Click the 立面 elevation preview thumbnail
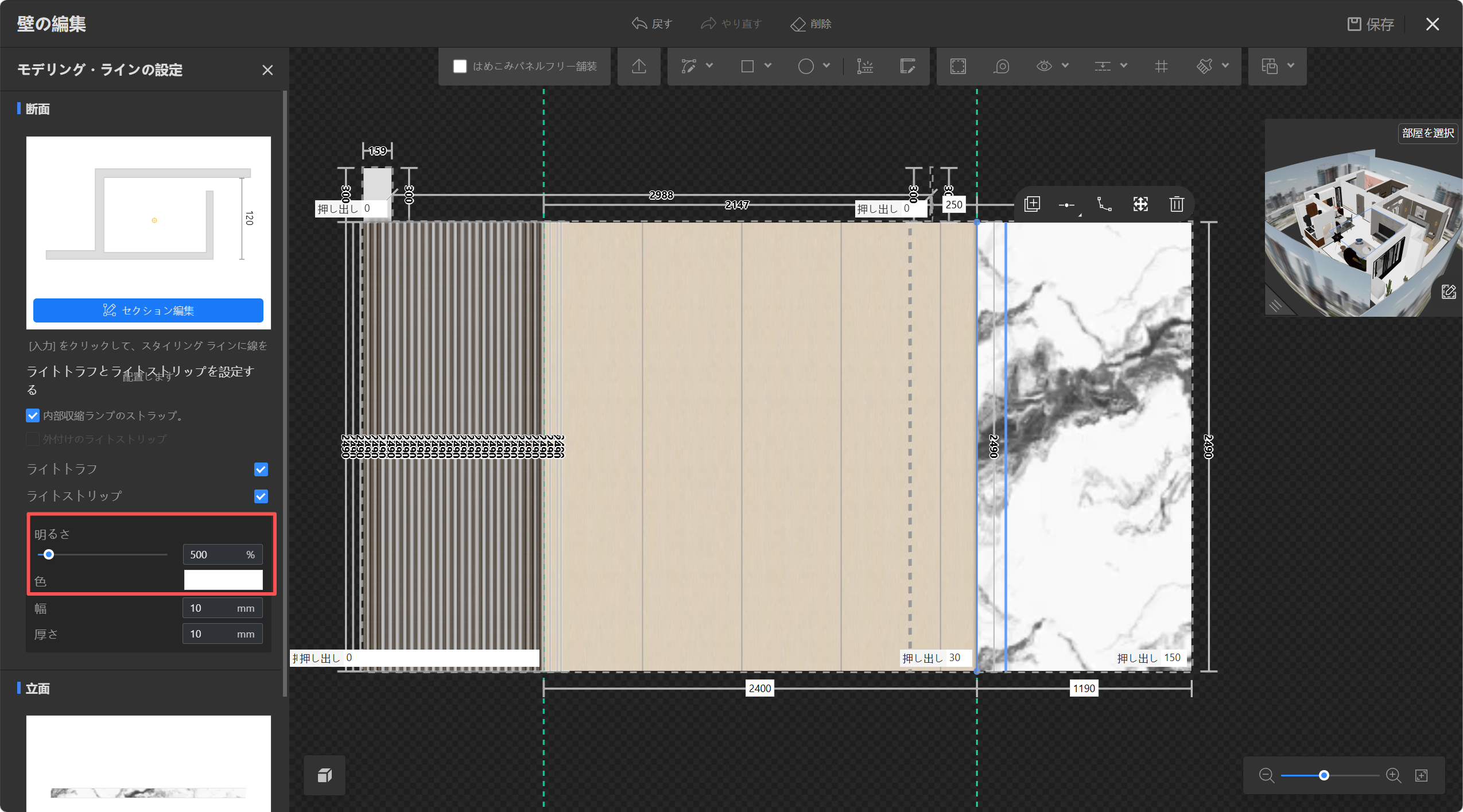 tap(148, 763)
